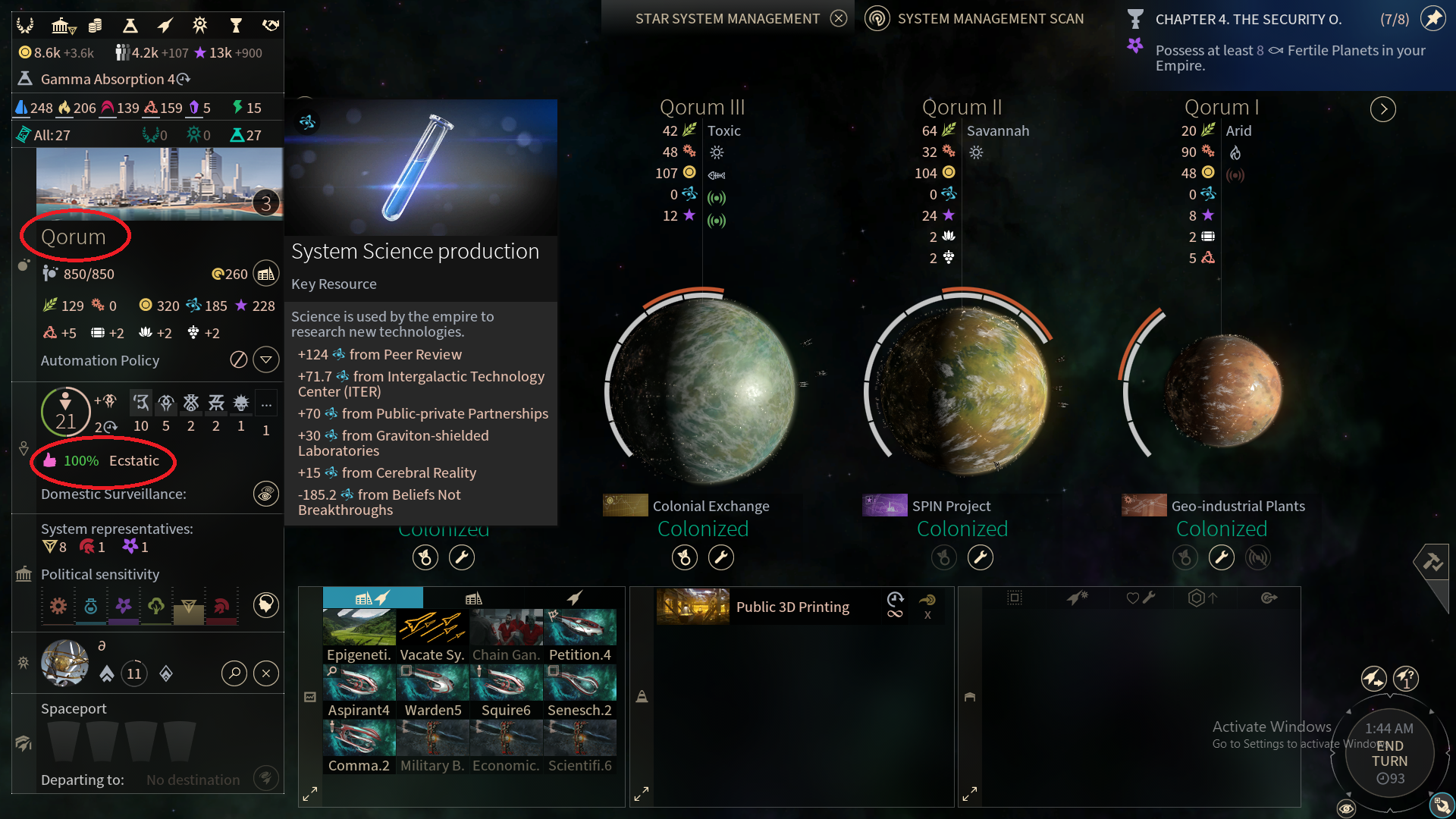Open the improvements-only construction tab
The width and height of the screenshot is (1456, 819).
(x=474, y=598)
